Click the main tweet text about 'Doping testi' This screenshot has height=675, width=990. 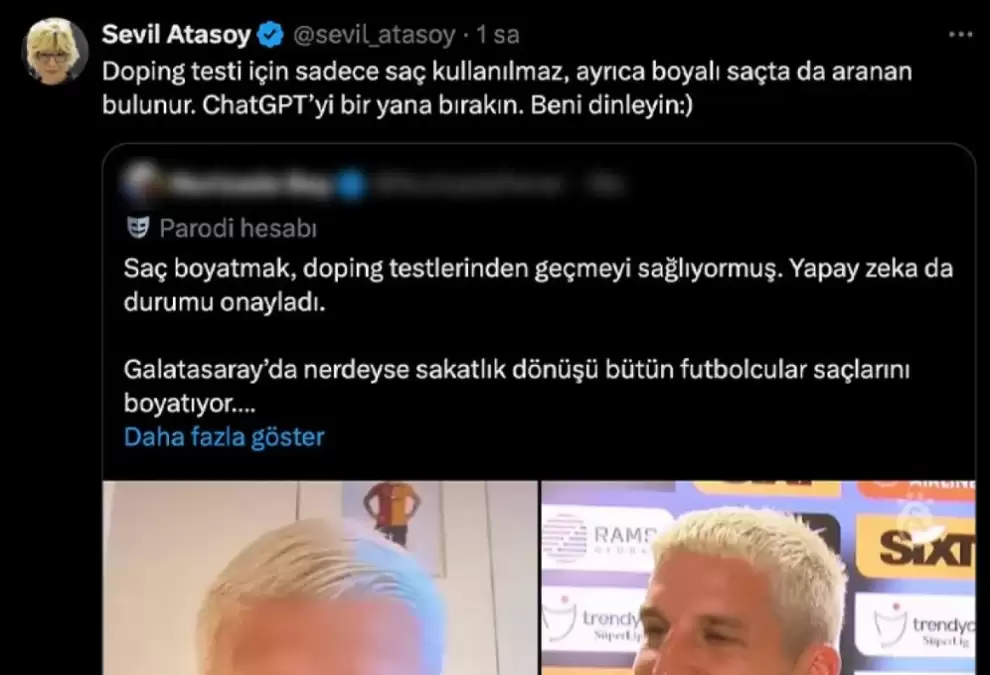click(x=507, y=88)
